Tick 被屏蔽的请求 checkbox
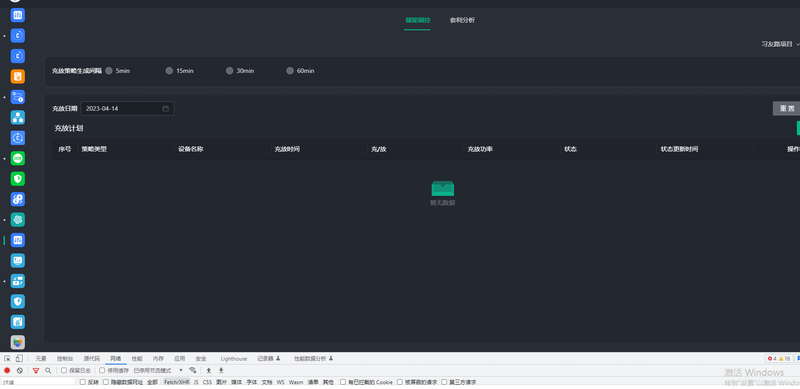The height and width of the screenshot is (389, 800). point(400,382)
